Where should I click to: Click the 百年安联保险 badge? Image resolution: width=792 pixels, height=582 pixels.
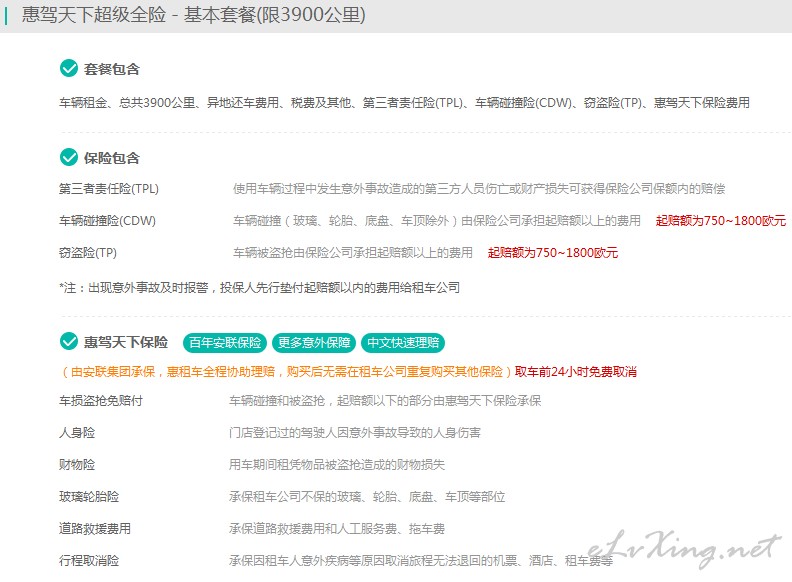225,343
